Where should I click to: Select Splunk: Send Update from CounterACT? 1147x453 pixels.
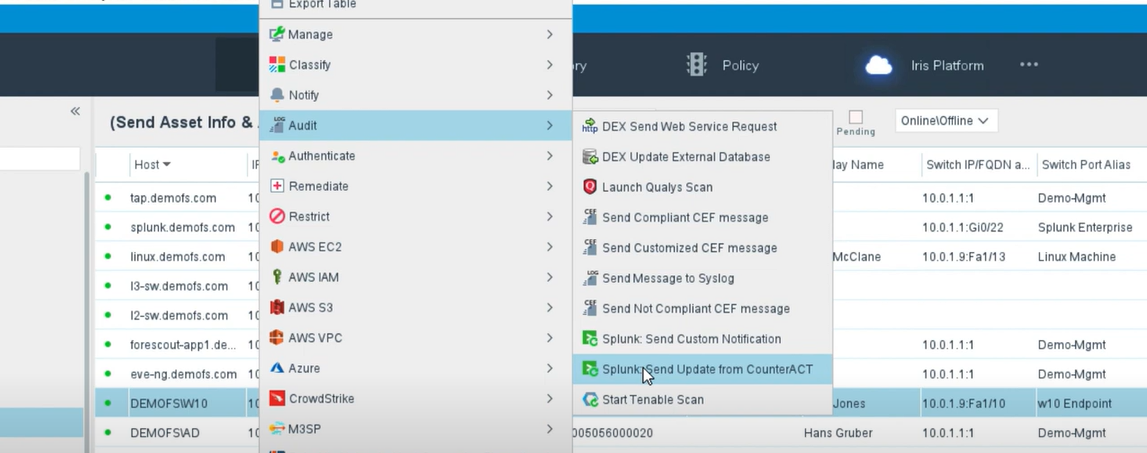pyautogui.click(x=702, y=370)
